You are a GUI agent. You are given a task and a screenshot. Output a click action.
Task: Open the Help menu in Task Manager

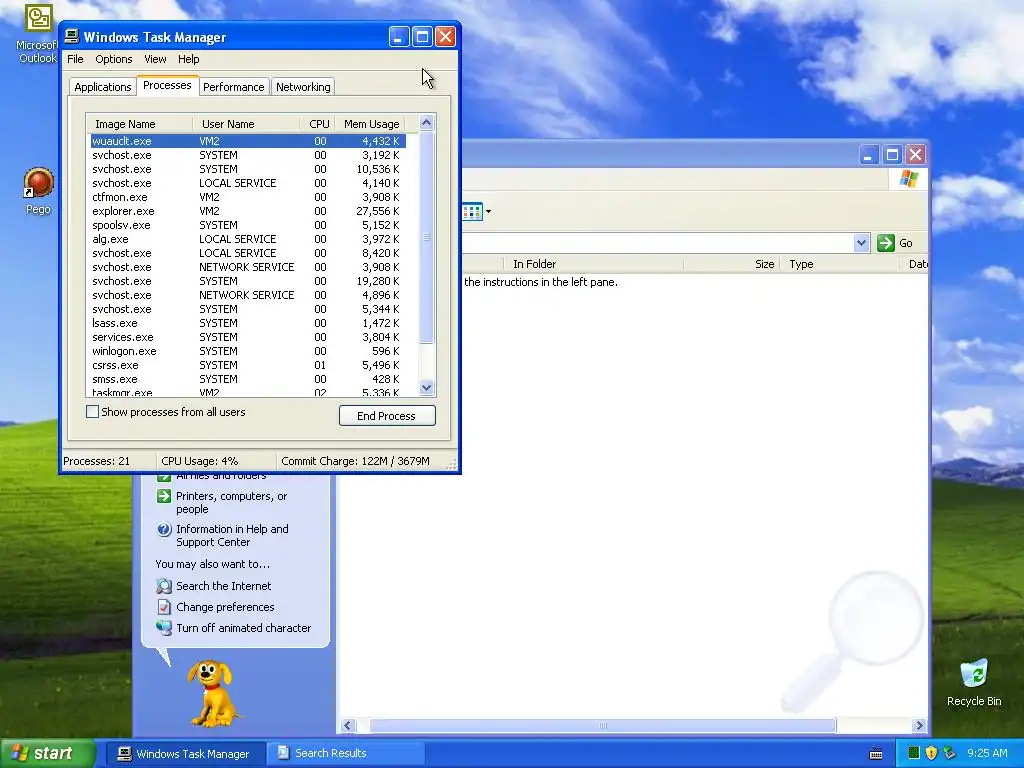(x=189, y=59)
